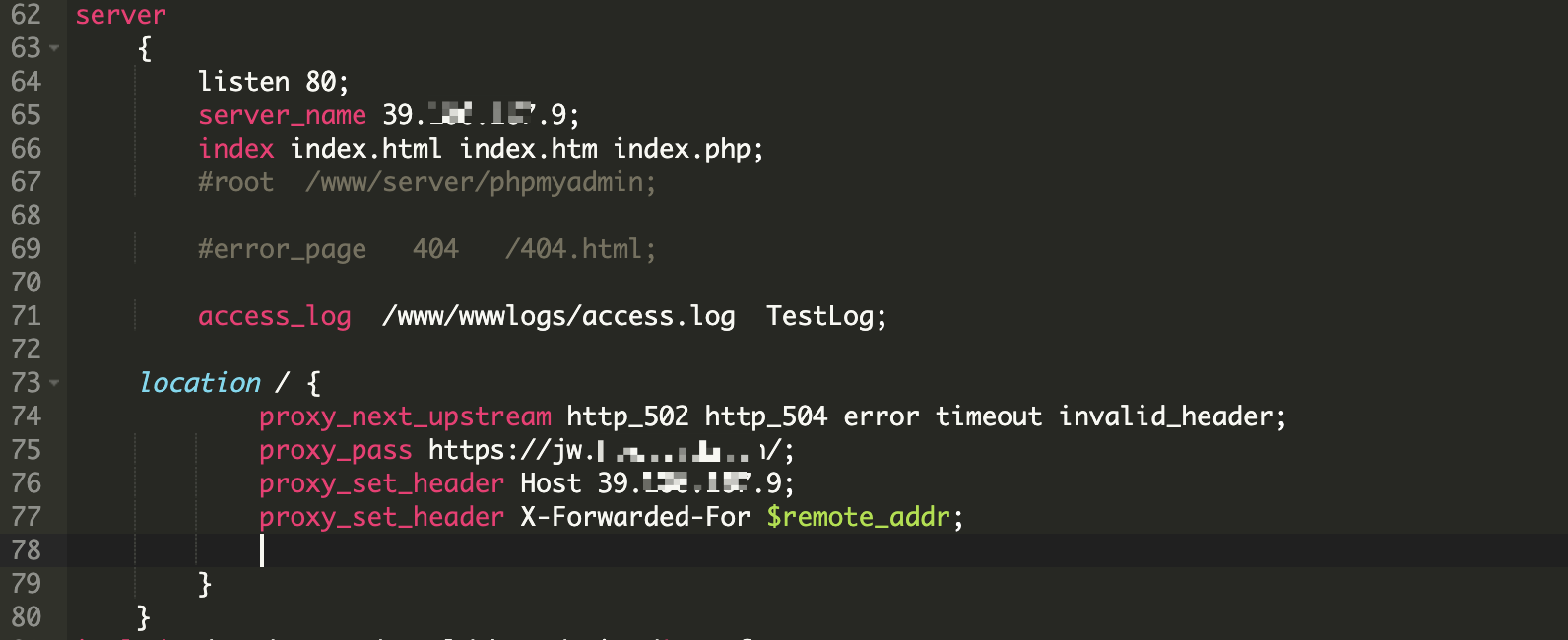Click line number 62 in the gutter
Screen dimensions: 1568x640
click(x=27, y=15)
